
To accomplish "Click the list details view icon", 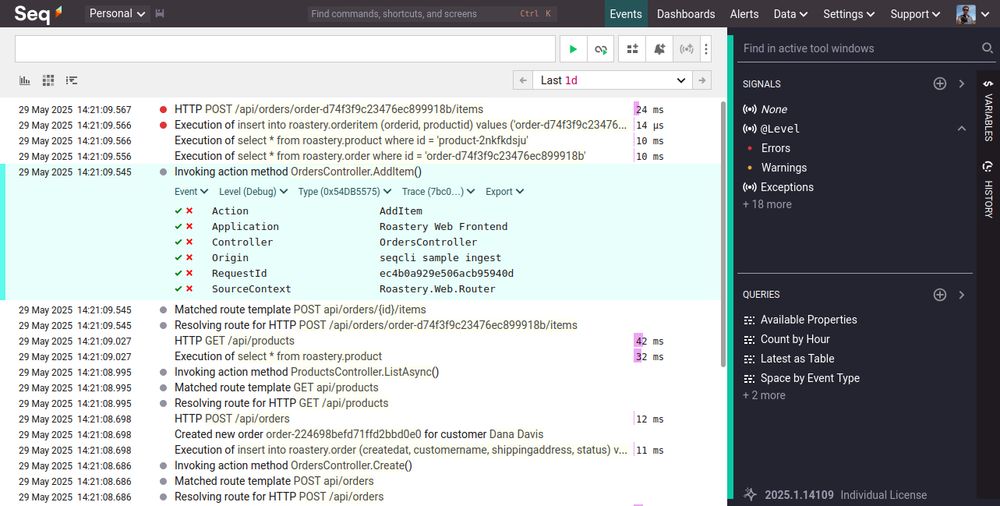I will (x=71, y=80).
